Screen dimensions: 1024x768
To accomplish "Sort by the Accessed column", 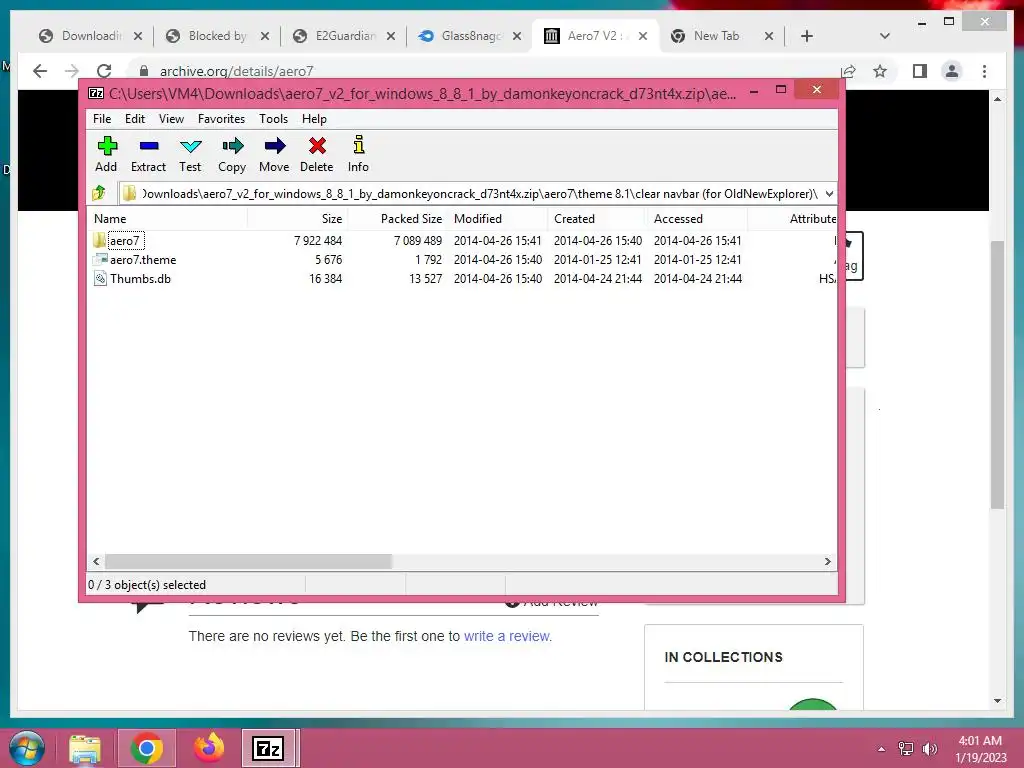I will pyautogui.click(x=697, y=219).
